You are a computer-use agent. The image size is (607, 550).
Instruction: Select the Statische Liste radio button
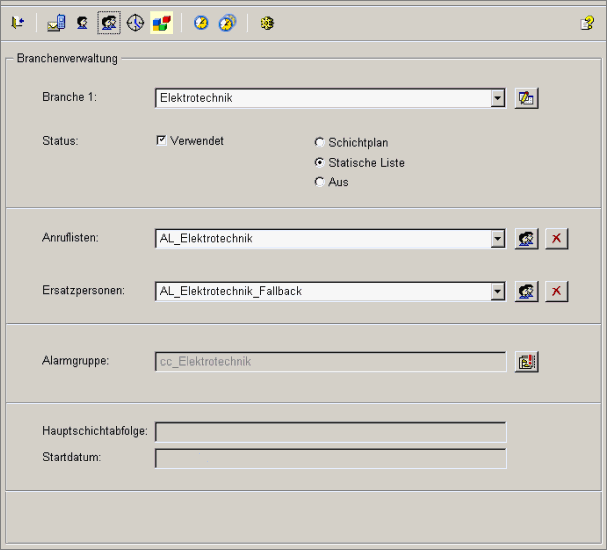click(320, 162)
